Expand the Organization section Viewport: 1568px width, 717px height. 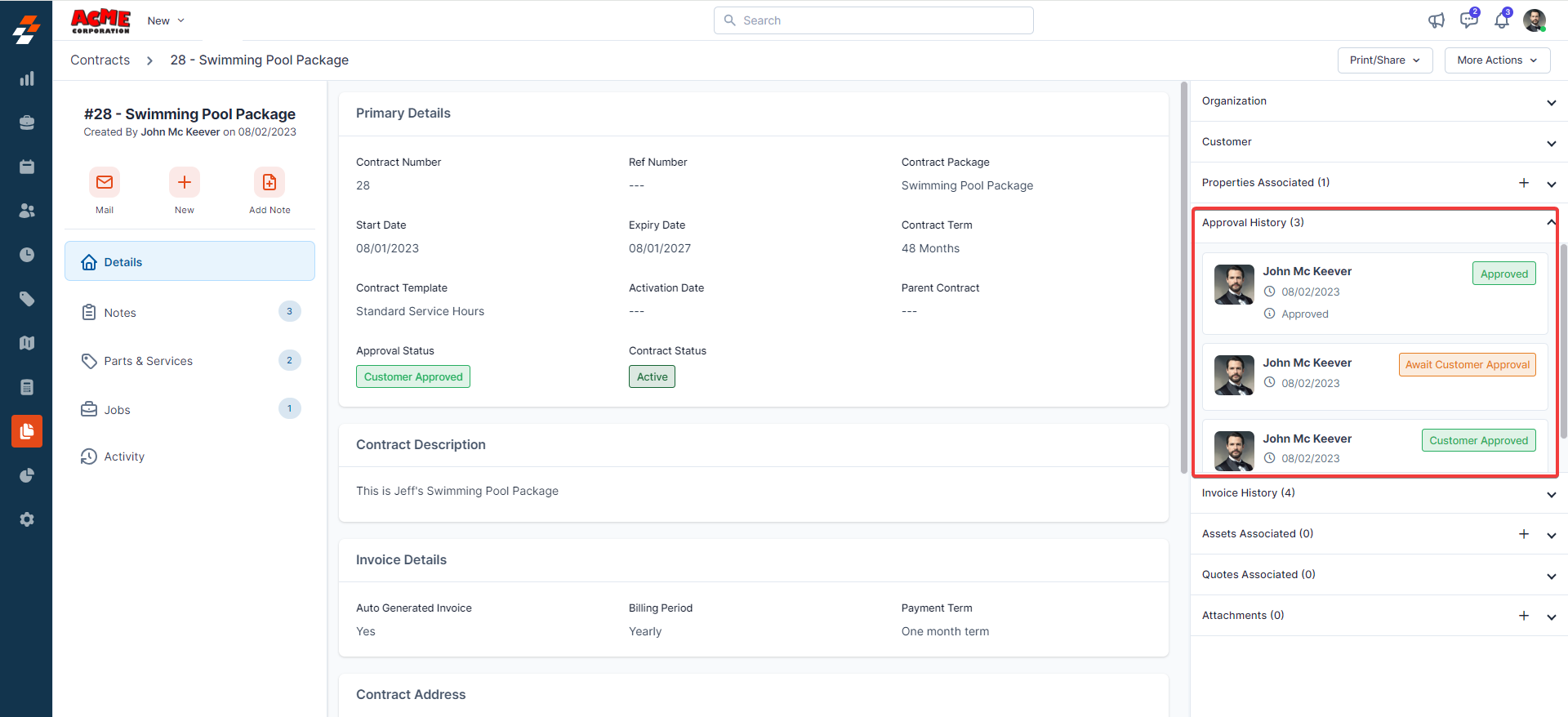tap(1551, 102)
